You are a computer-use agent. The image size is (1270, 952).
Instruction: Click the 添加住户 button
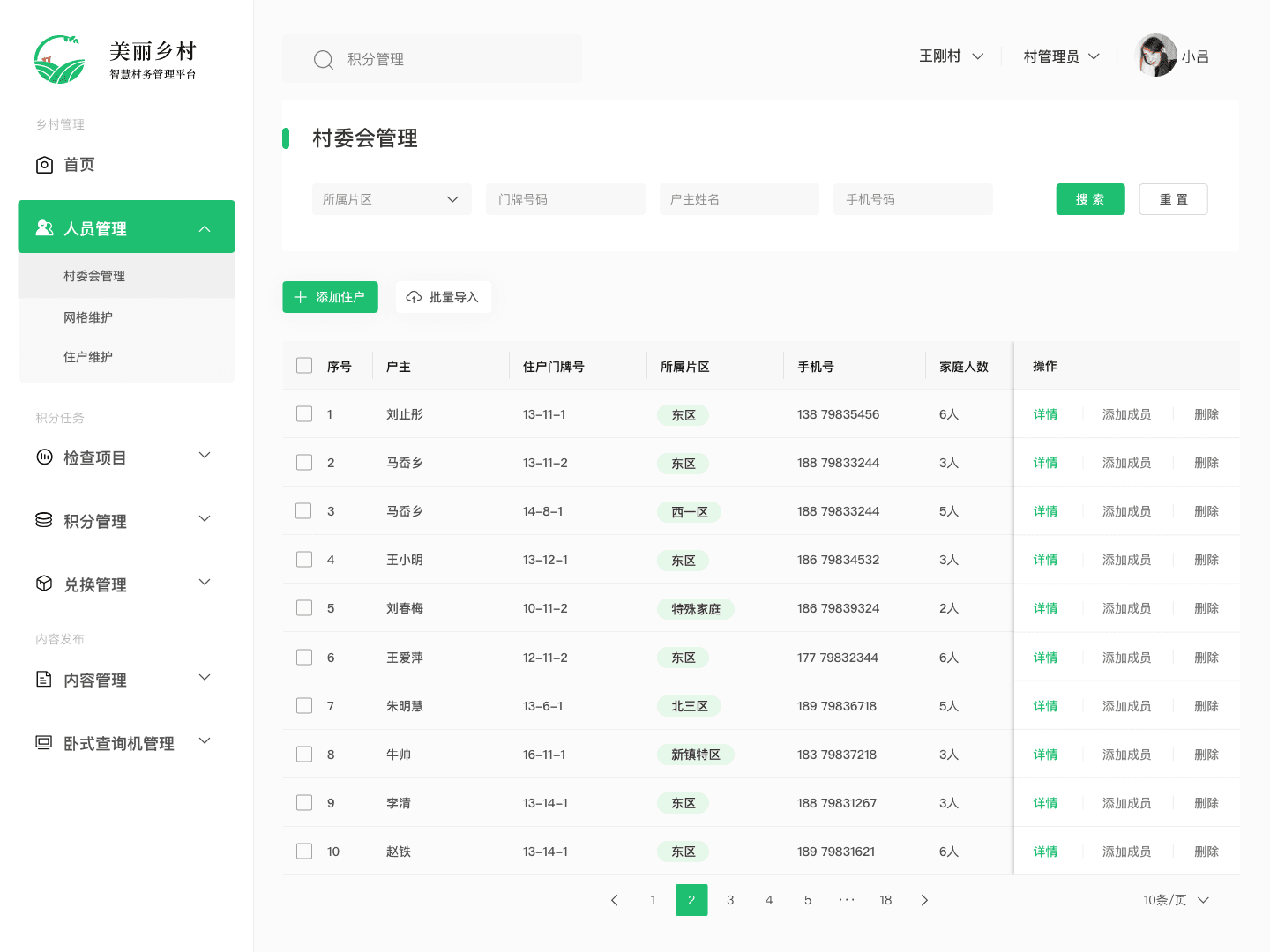[330, 297]
